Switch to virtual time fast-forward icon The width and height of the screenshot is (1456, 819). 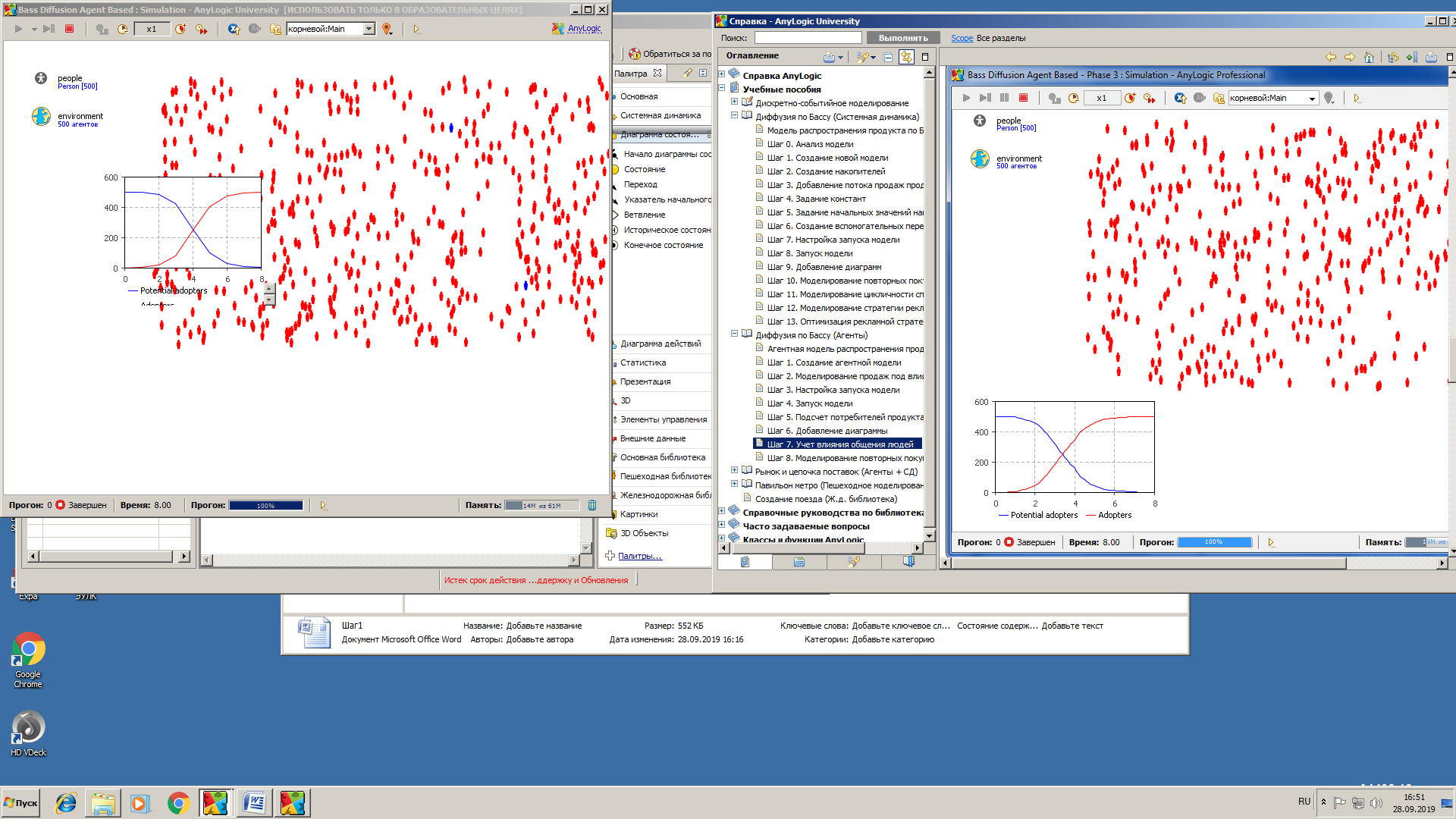tap(201, 29)
